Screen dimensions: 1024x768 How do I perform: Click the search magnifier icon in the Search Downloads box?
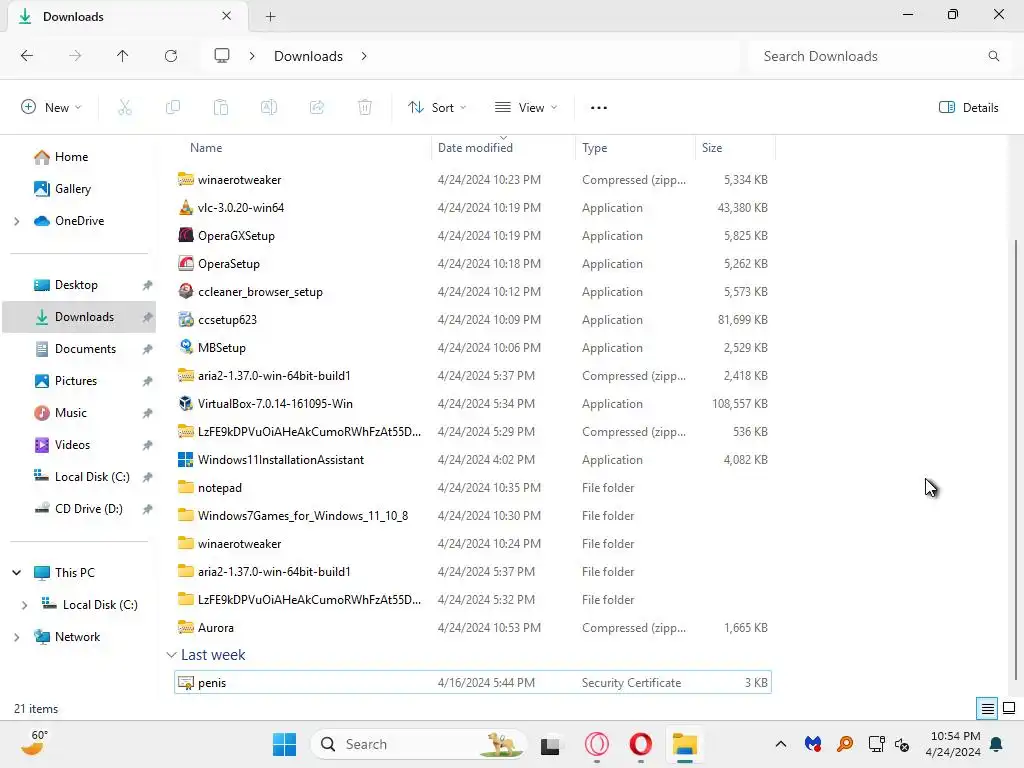click(x=993, y=56)
